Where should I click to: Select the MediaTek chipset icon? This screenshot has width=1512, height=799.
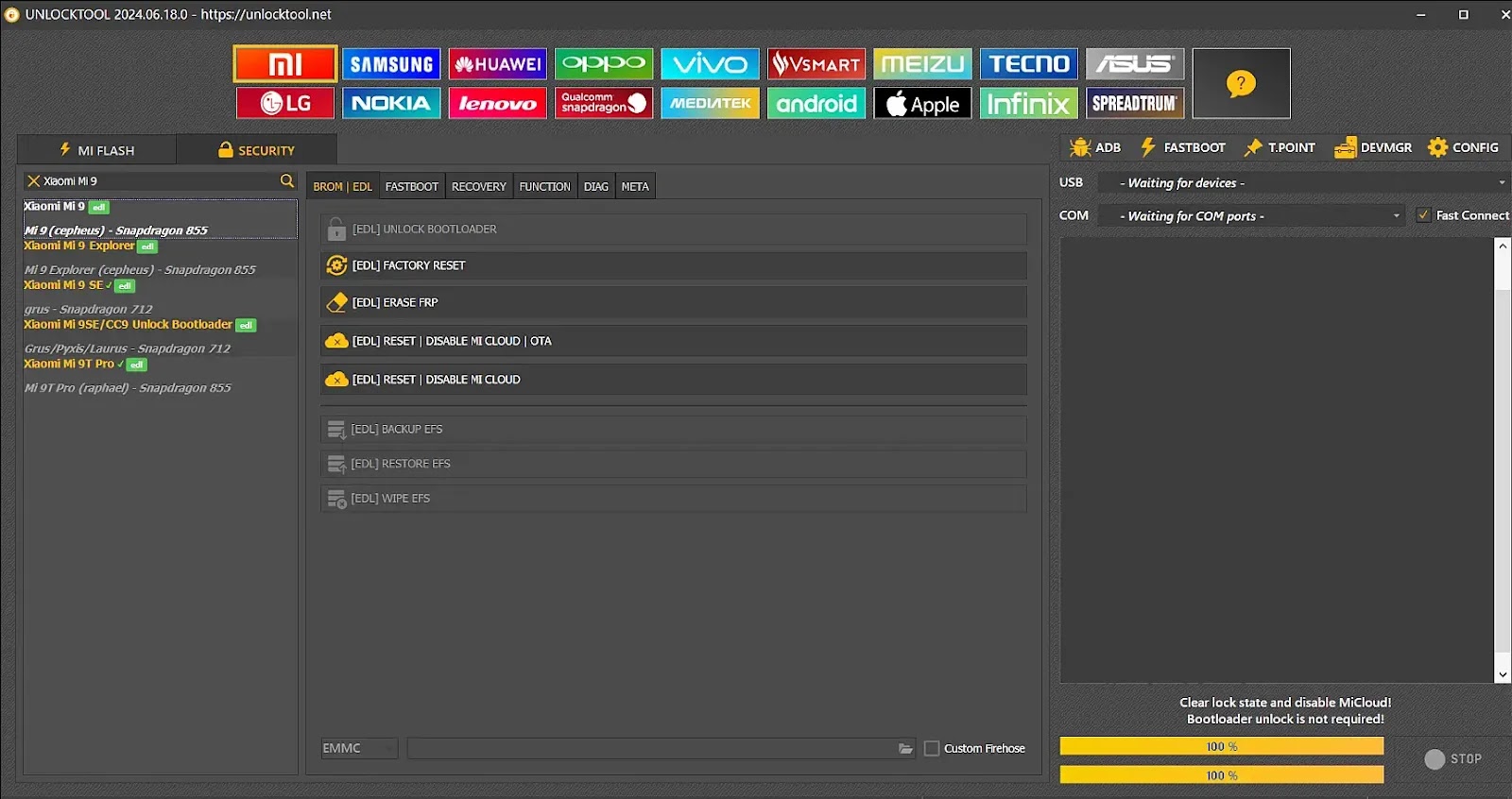coord(710,103)
